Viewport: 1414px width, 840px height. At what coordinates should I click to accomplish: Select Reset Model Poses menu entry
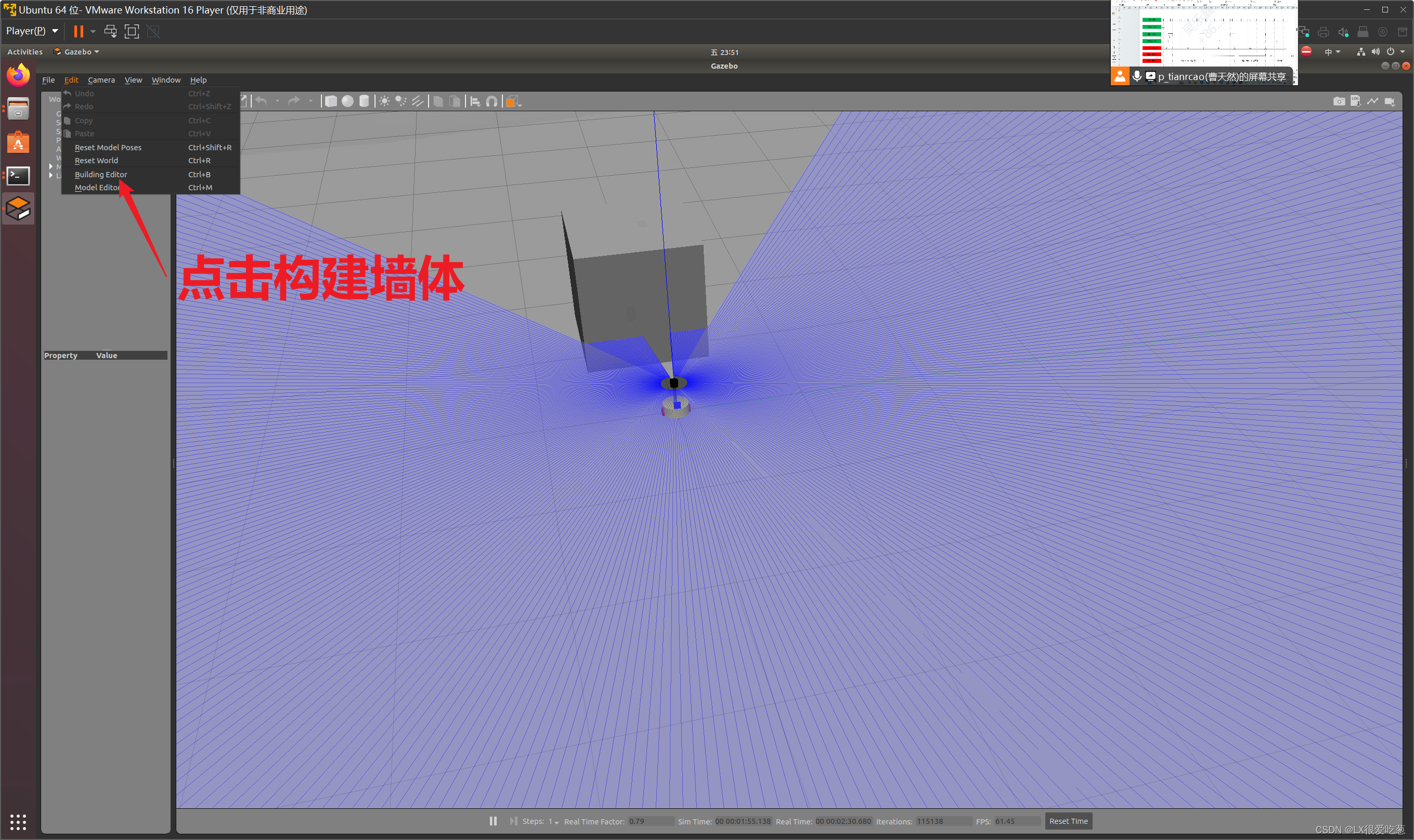pos(151,147)
